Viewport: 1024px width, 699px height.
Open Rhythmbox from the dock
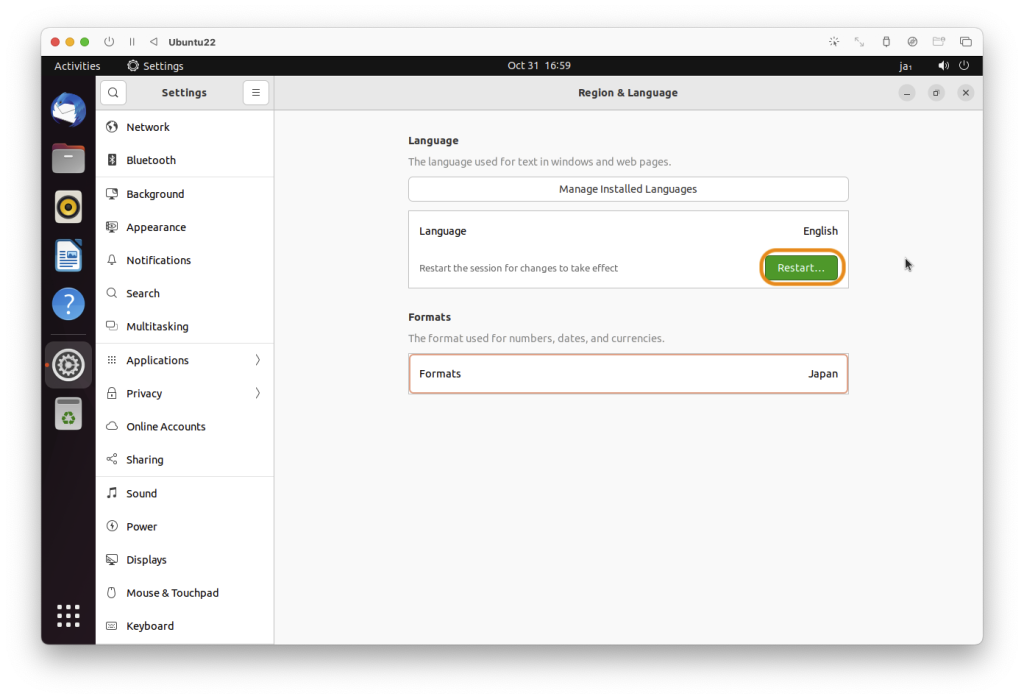[69, 207]
